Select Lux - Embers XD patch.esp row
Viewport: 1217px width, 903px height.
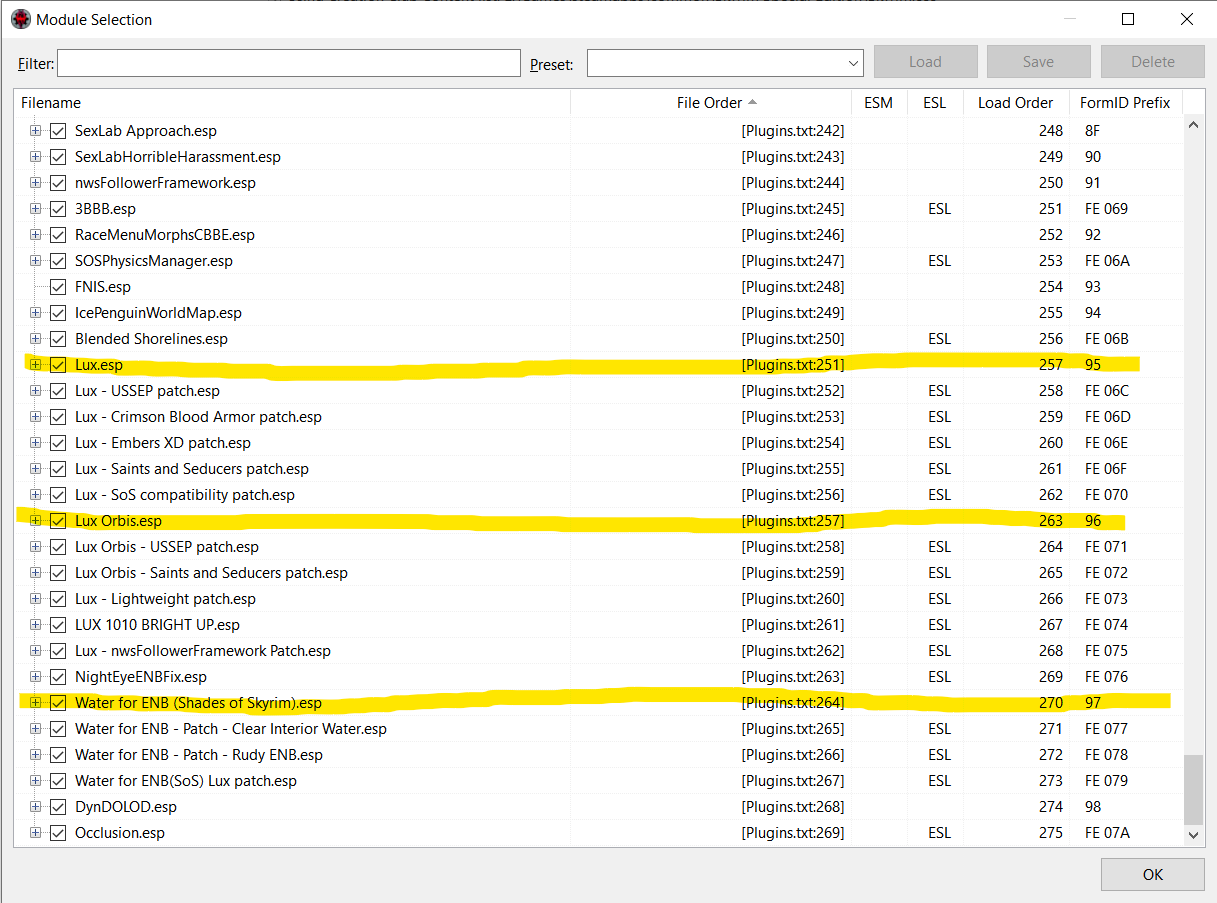click(x=599, y=443)
